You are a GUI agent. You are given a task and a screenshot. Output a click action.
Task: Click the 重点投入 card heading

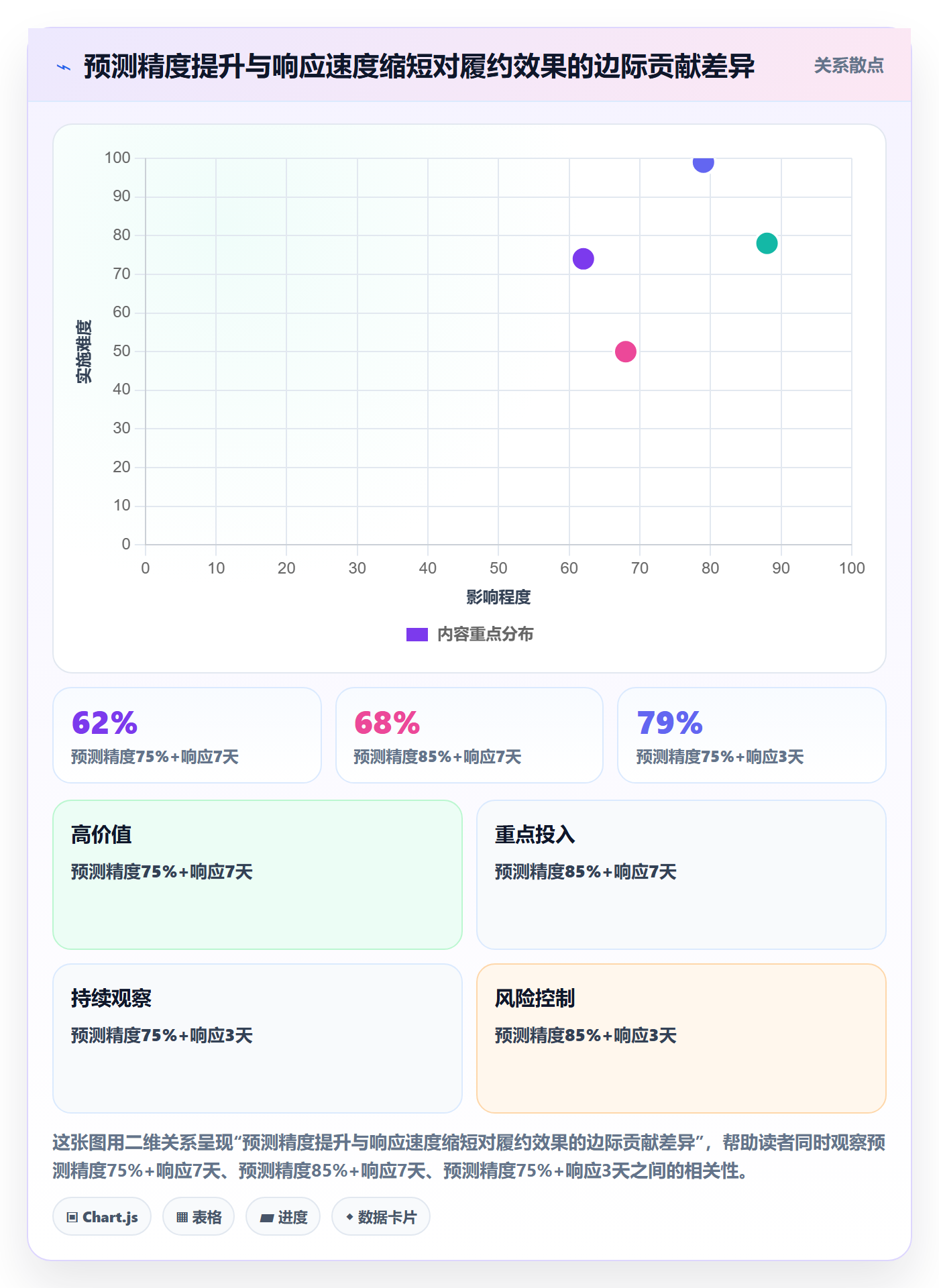tap(535, 835)
